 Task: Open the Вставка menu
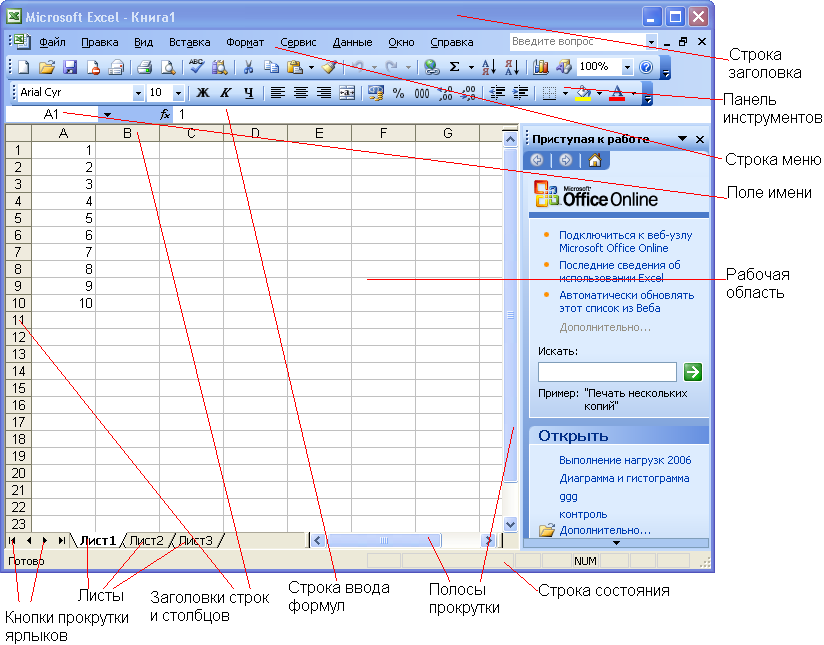[189, 42]
